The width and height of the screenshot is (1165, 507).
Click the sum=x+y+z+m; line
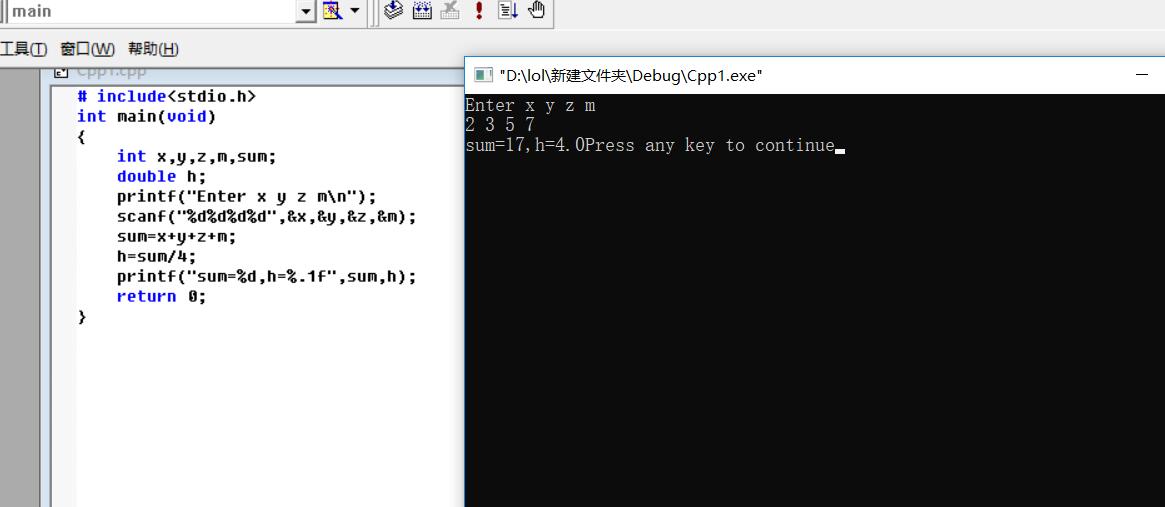[177, 237]
